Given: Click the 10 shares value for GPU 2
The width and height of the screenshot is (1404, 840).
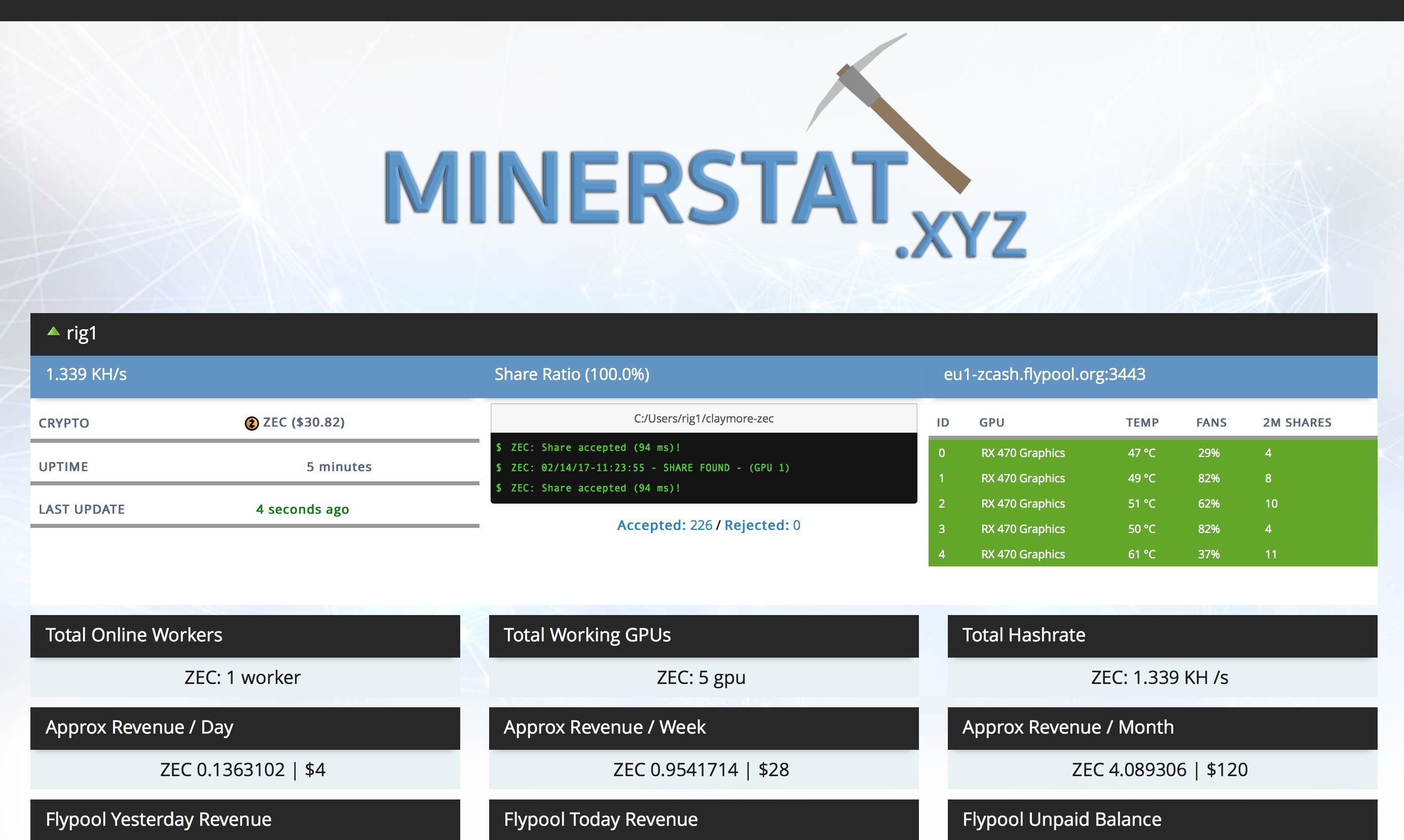Looking at the screenshot, I should click(x=1271, y=503).
